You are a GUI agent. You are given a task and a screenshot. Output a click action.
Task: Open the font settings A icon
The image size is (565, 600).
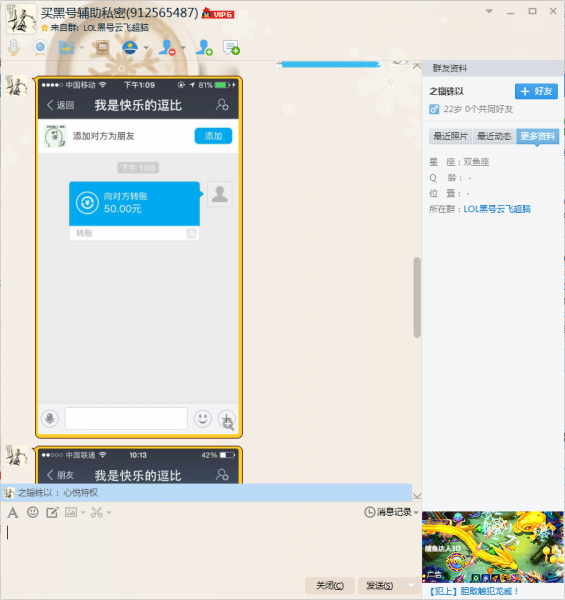point(13,512)
